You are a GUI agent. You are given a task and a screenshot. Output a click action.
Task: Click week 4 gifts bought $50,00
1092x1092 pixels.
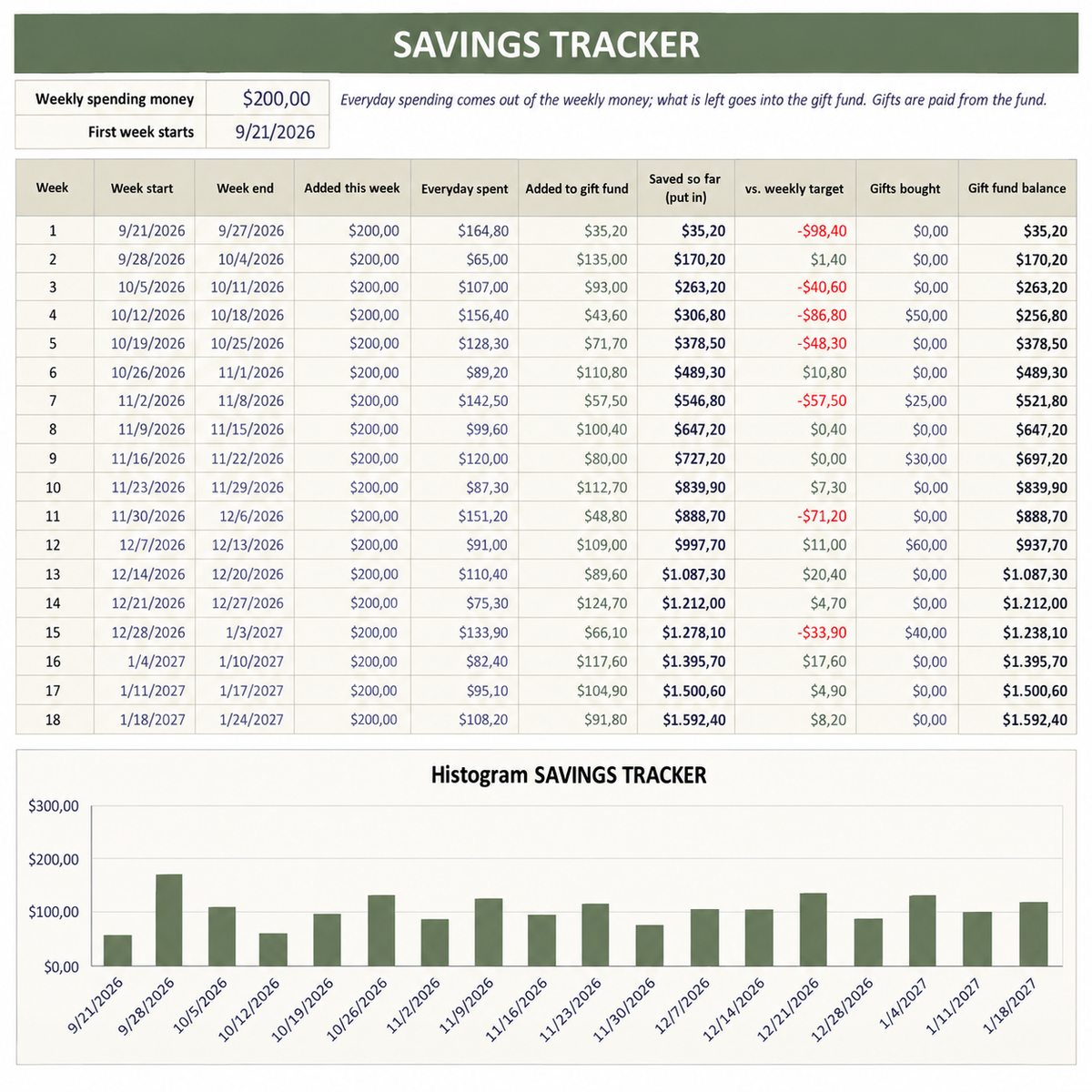(907, 316)
